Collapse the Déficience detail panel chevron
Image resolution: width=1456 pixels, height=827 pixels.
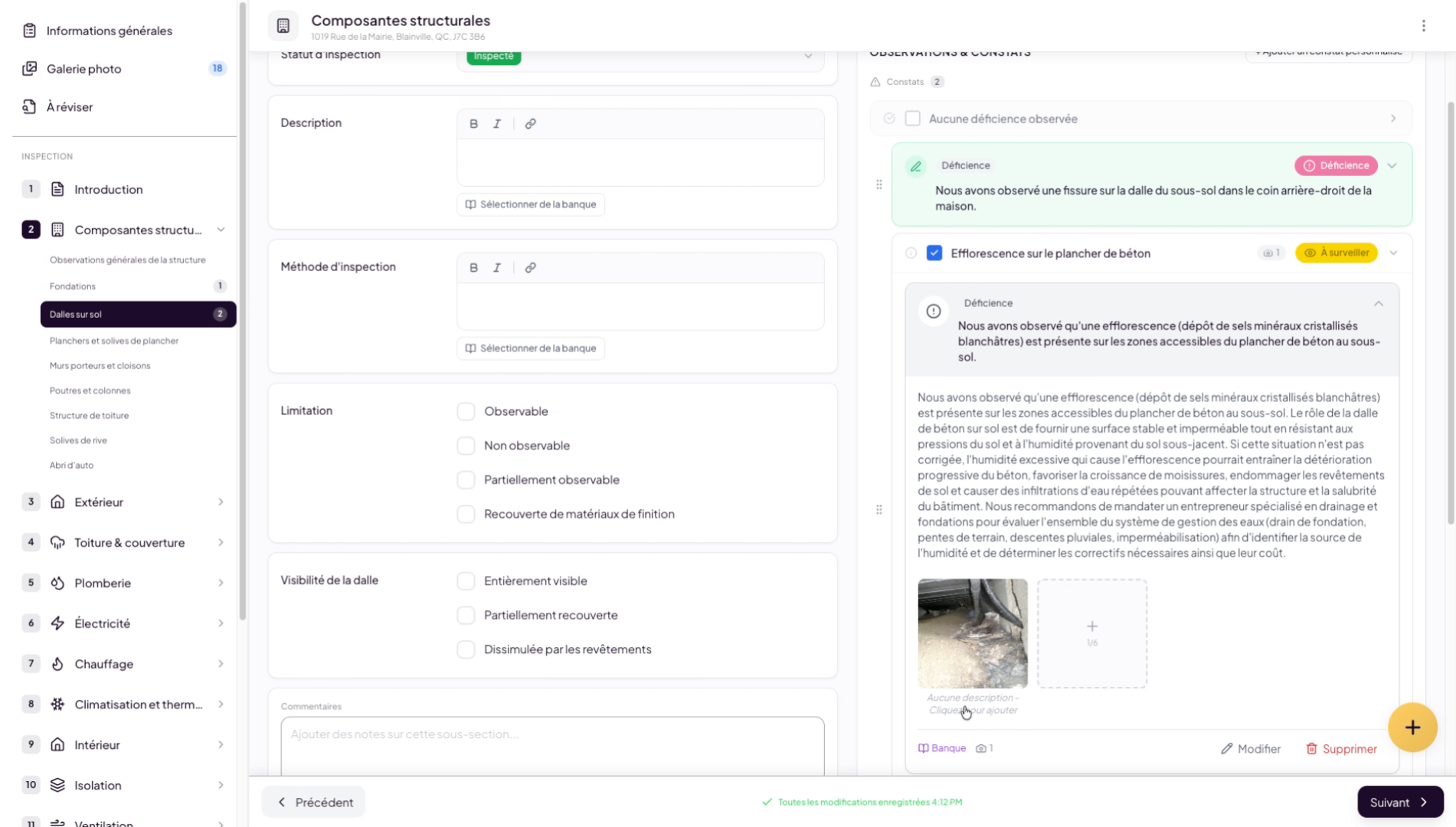tap(1378, 304)
